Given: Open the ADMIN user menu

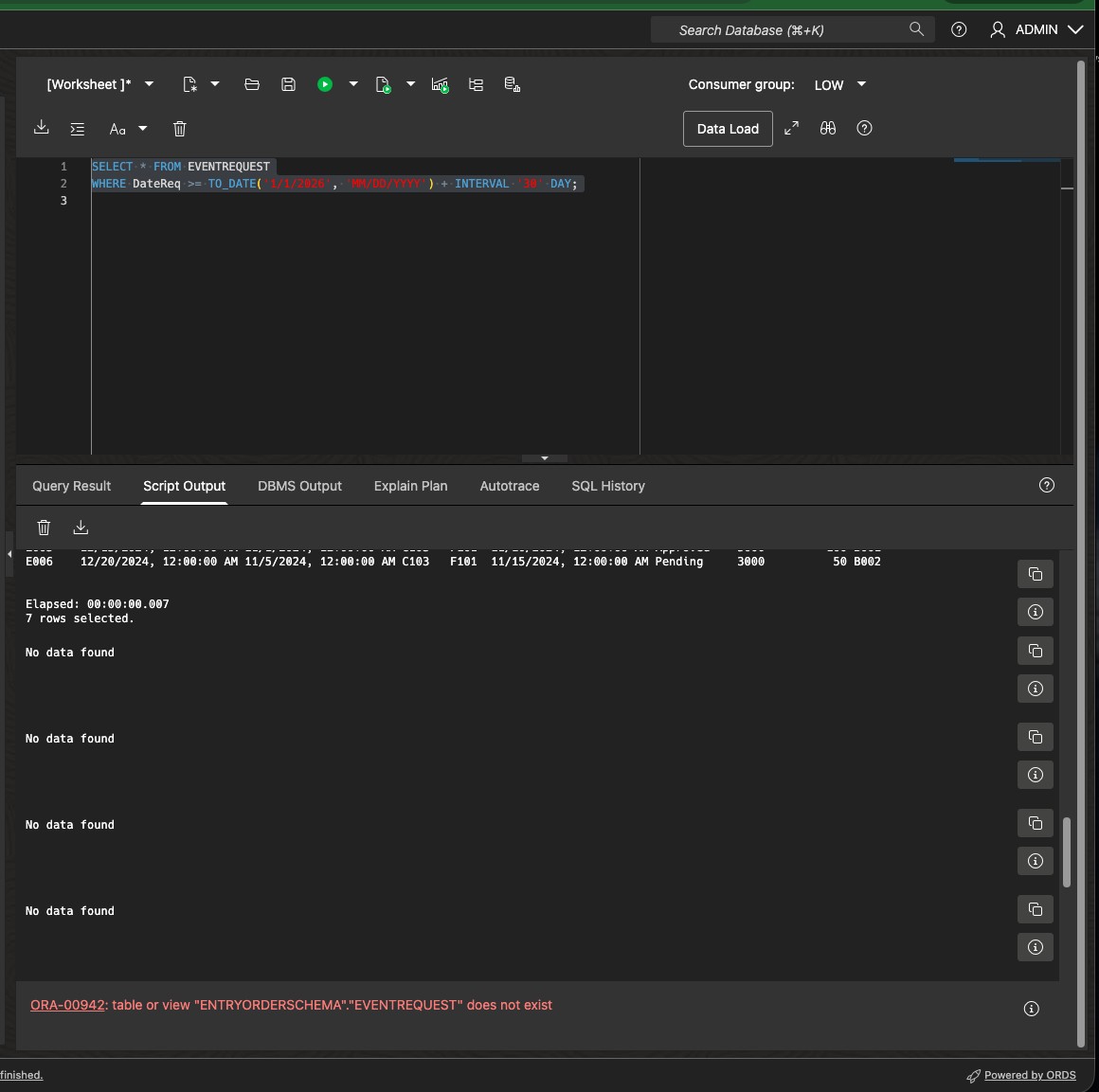Looking at the screenshot, I should (1036, 29).
